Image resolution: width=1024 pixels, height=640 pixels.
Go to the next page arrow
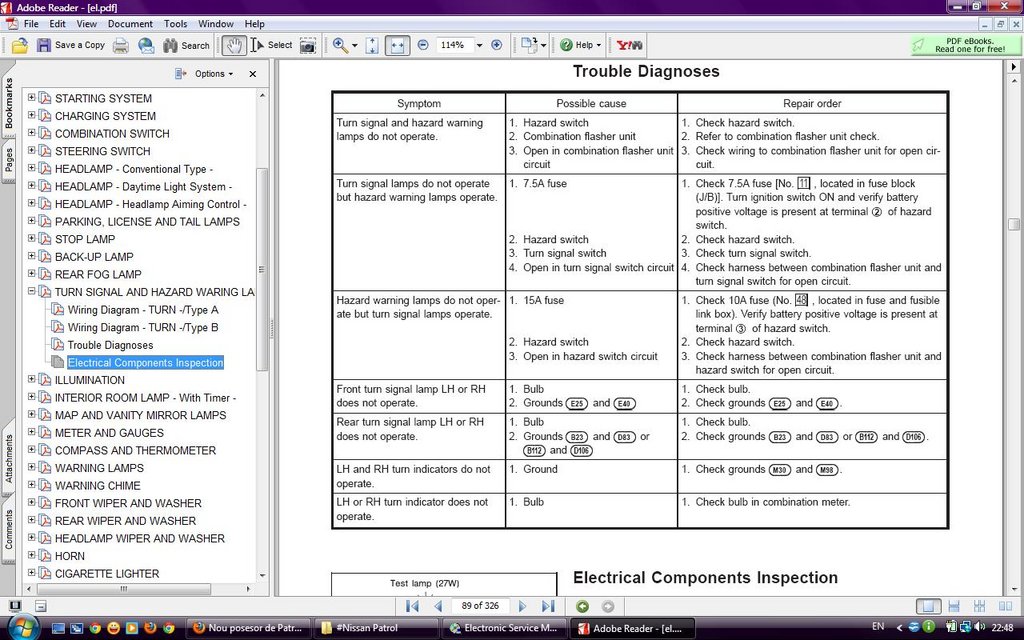pyautogui.click(x=522, y=606)
